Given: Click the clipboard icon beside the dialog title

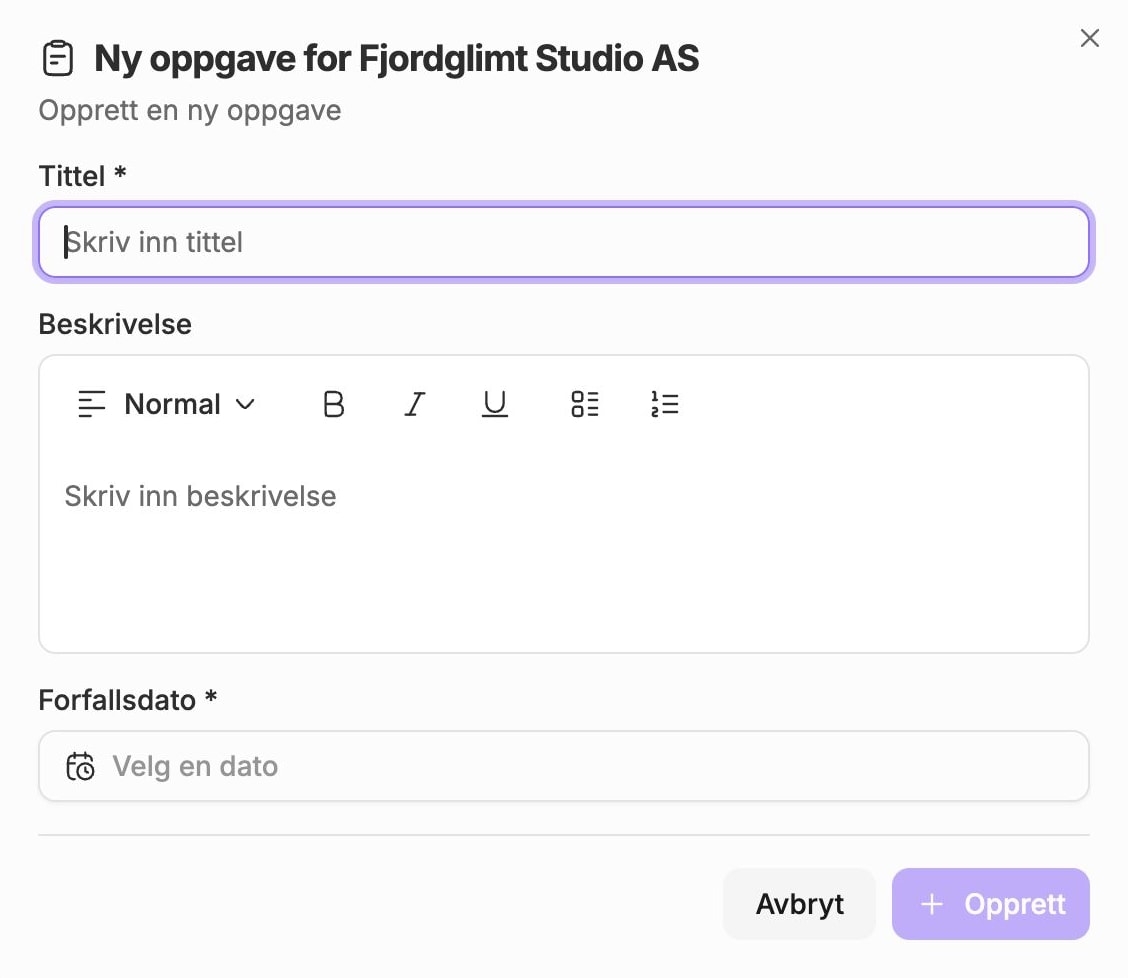Looking at the screenshot, I should [58, 58].
